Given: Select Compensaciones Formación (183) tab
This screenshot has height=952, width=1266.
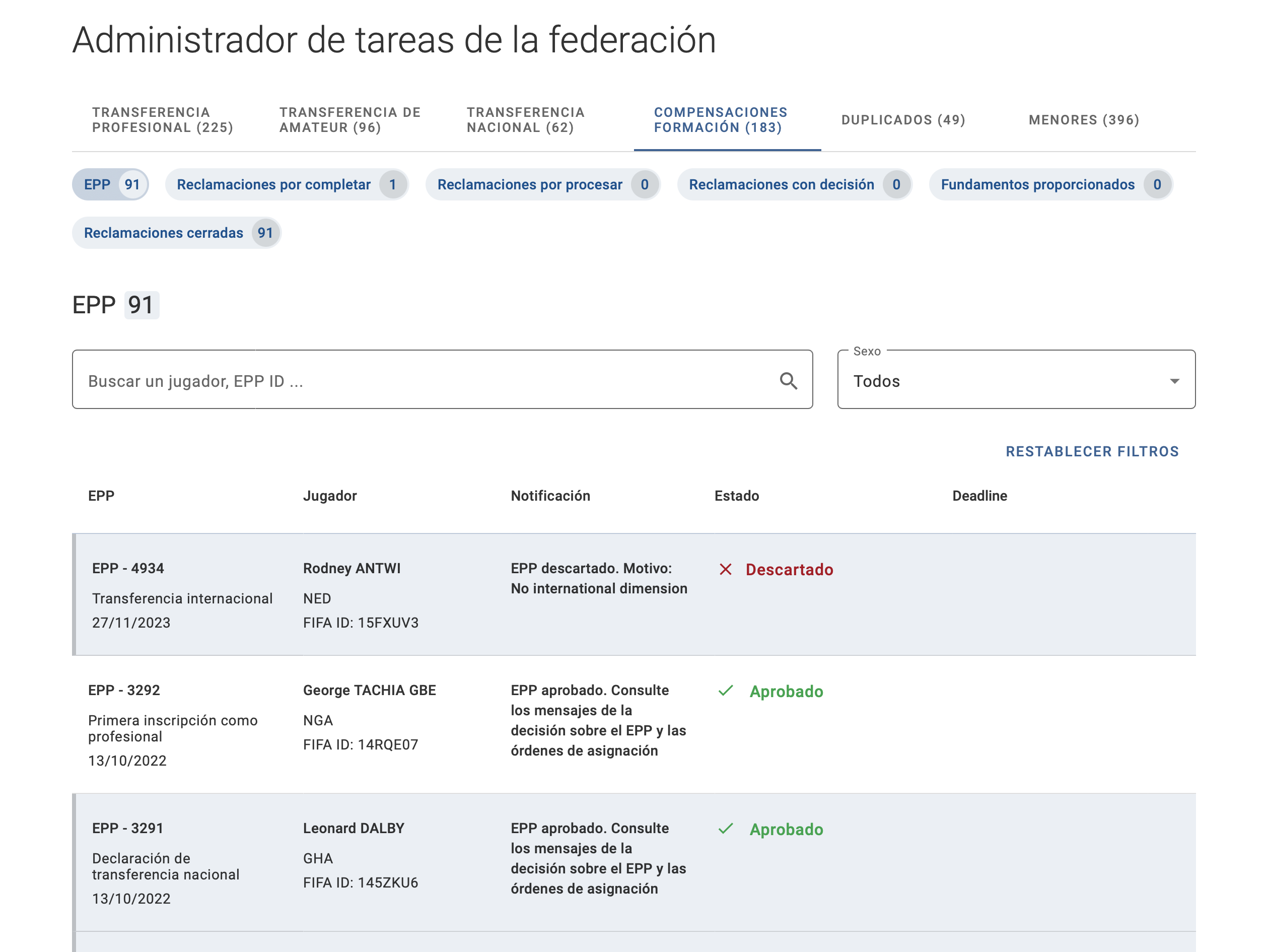Looking at the screenshot, I should tap(727, 120).
